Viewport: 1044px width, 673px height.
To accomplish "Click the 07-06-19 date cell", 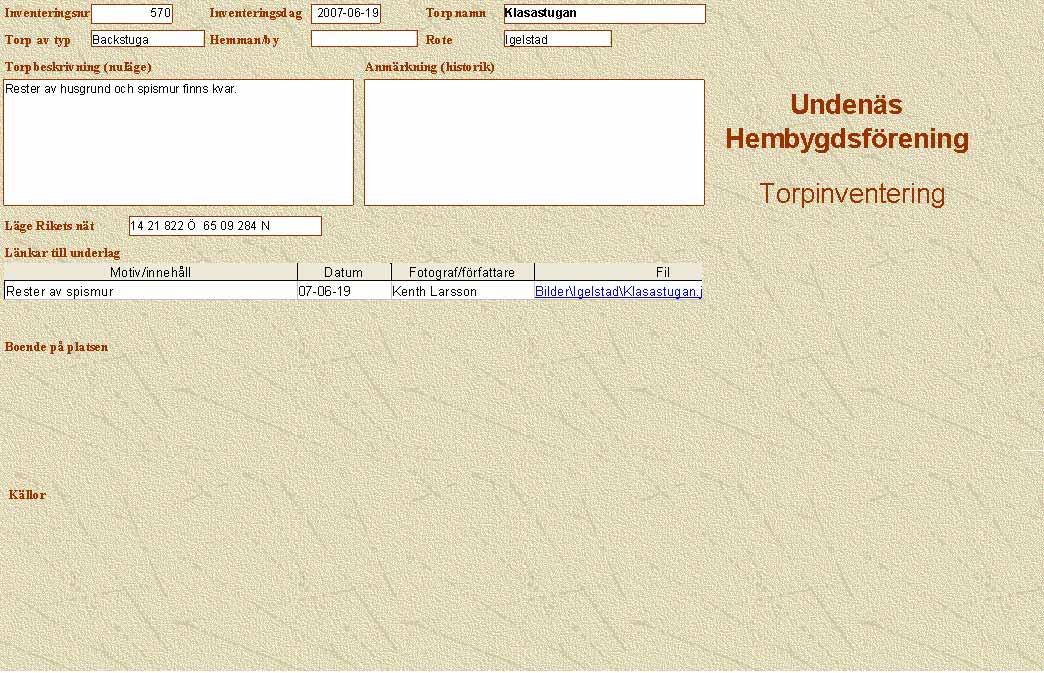I will [x=344, y=292].
